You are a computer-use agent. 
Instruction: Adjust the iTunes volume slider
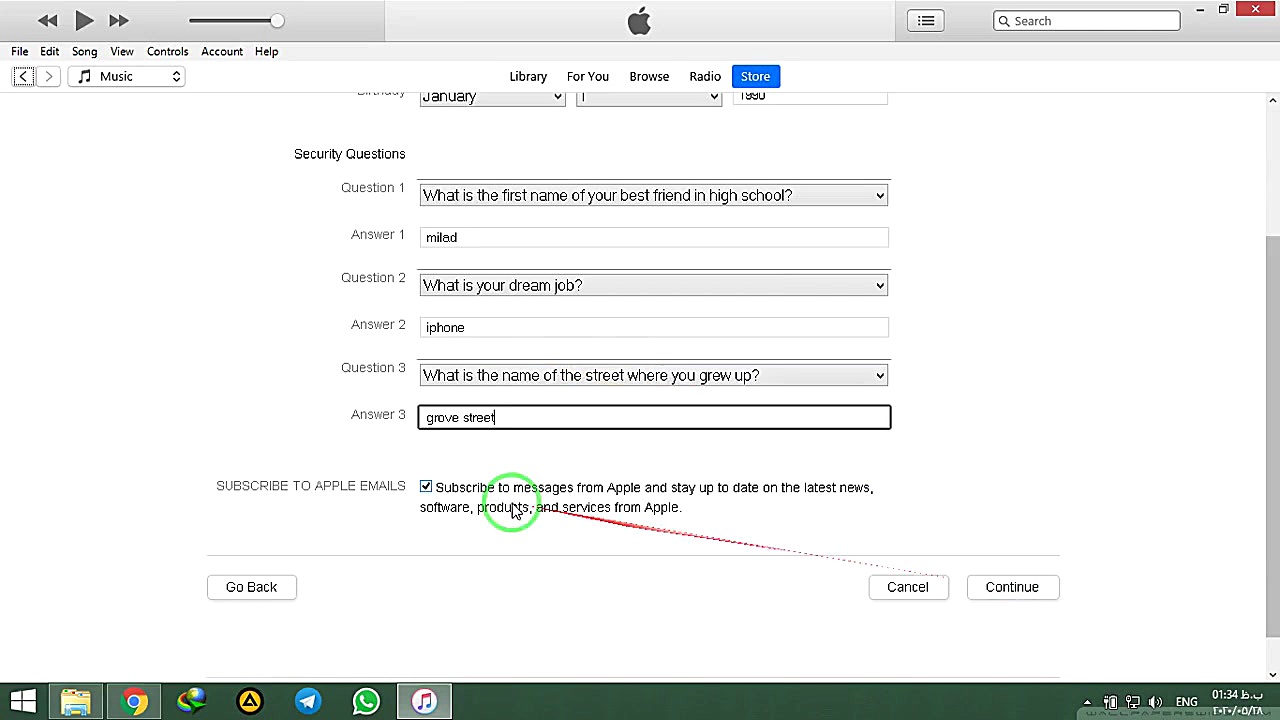point(236,20)
